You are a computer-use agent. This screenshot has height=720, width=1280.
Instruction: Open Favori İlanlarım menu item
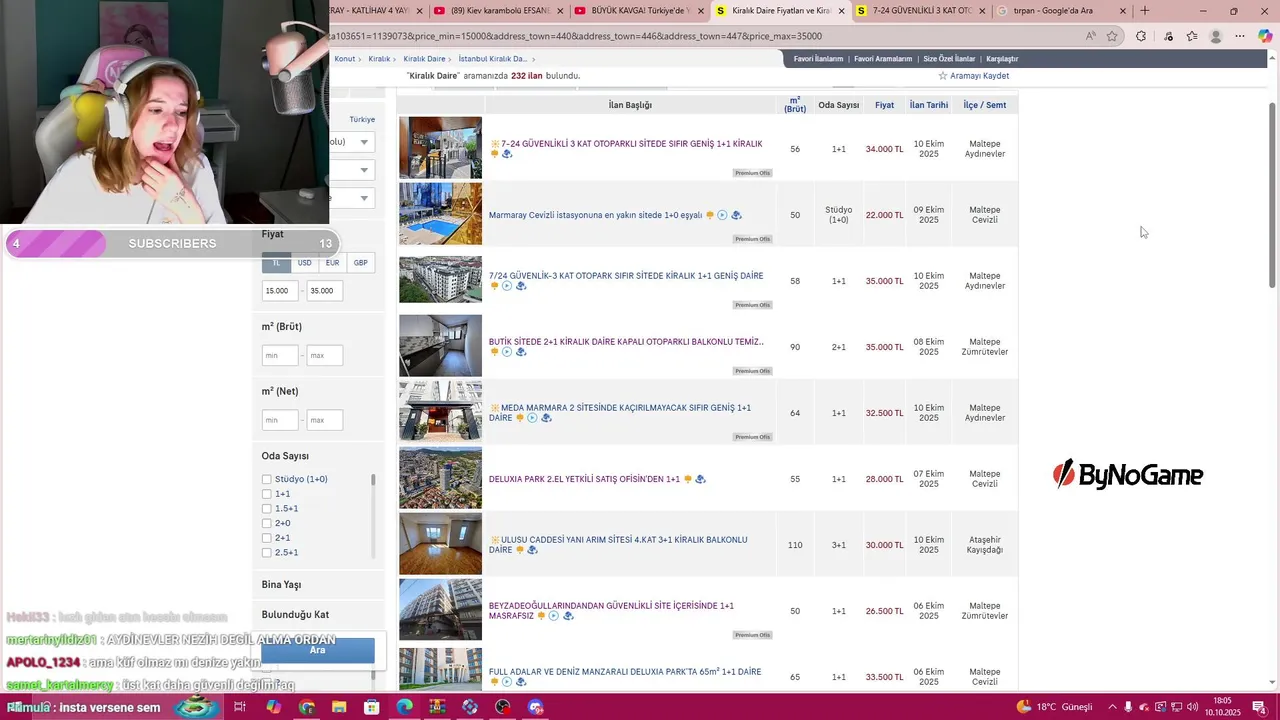[818, 59]
